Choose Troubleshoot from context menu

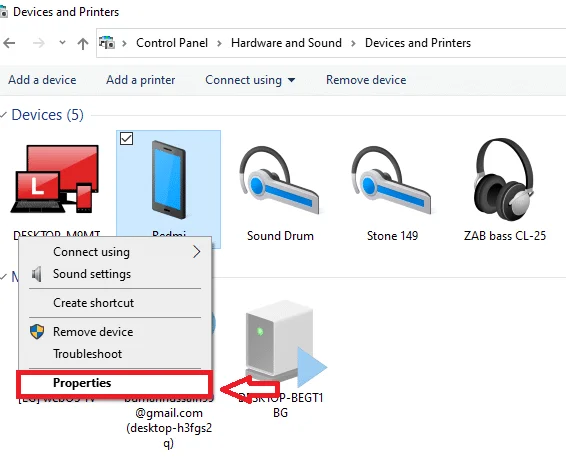point(115,354)
